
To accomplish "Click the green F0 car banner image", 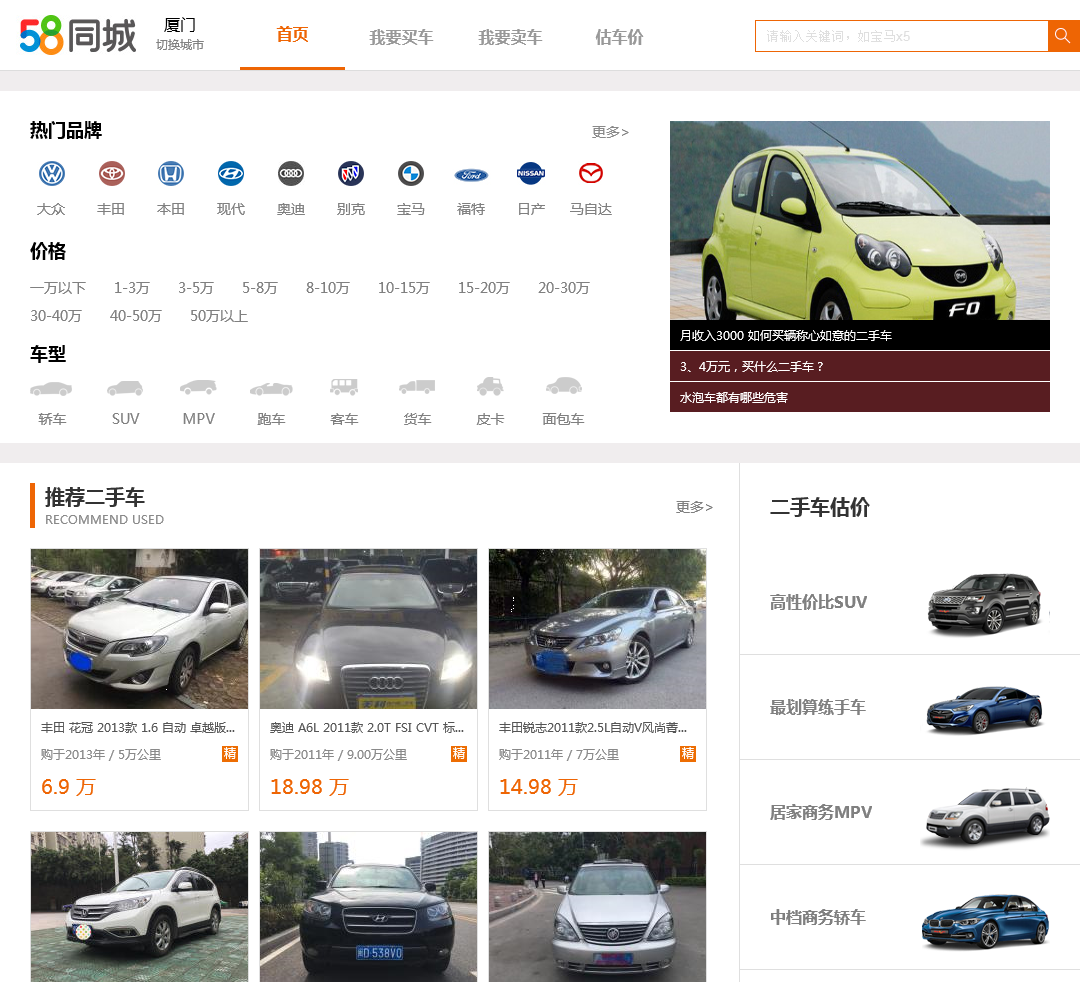I will tap(860, 220).
